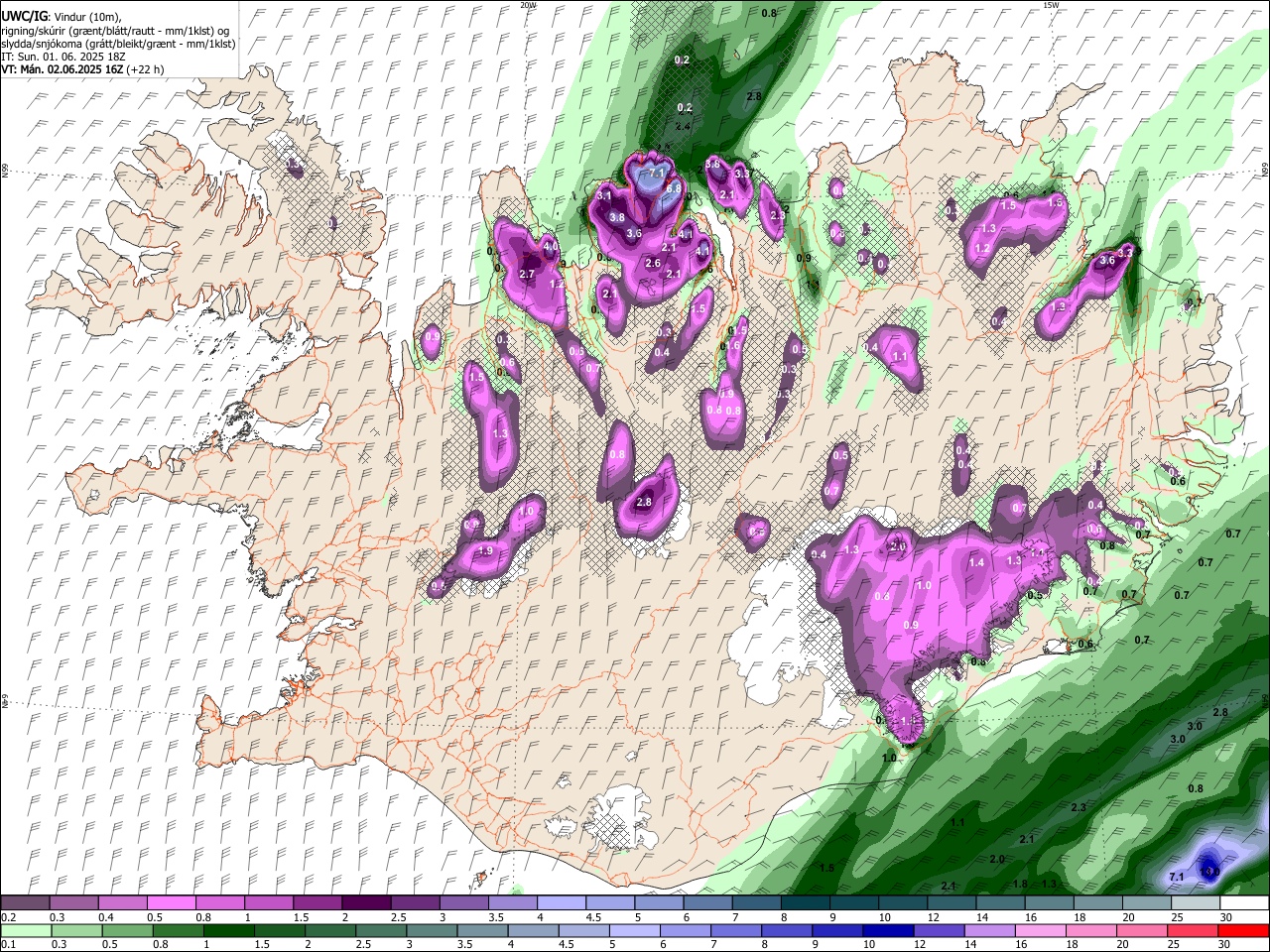This screenshot has width=1270, height=952.
Task: Click the 'rigning/skúrir' legend description line
Action: point(116,31)
